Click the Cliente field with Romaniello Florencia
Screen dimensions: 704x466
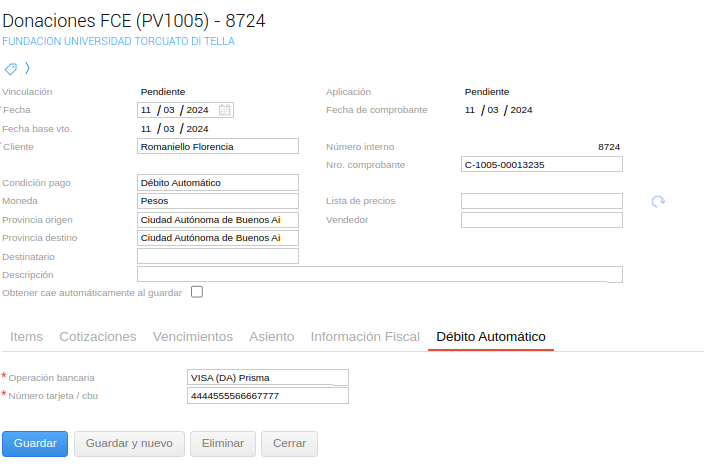click(218, 146)
